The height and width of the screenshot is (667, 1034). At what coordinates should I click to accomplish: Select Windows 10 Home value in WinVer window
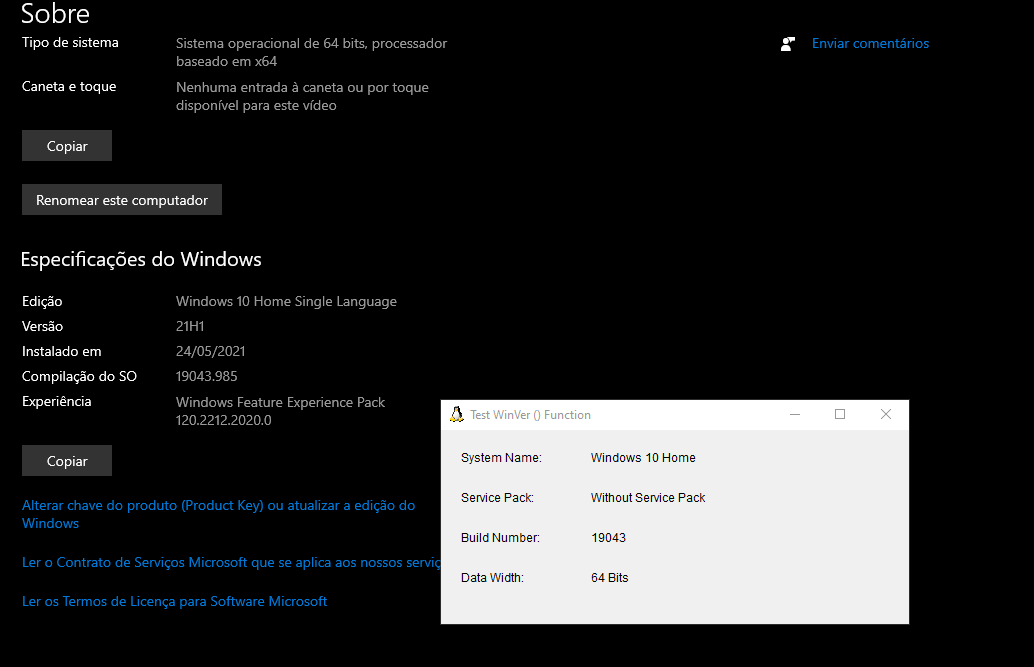click(x=643, y=458)
